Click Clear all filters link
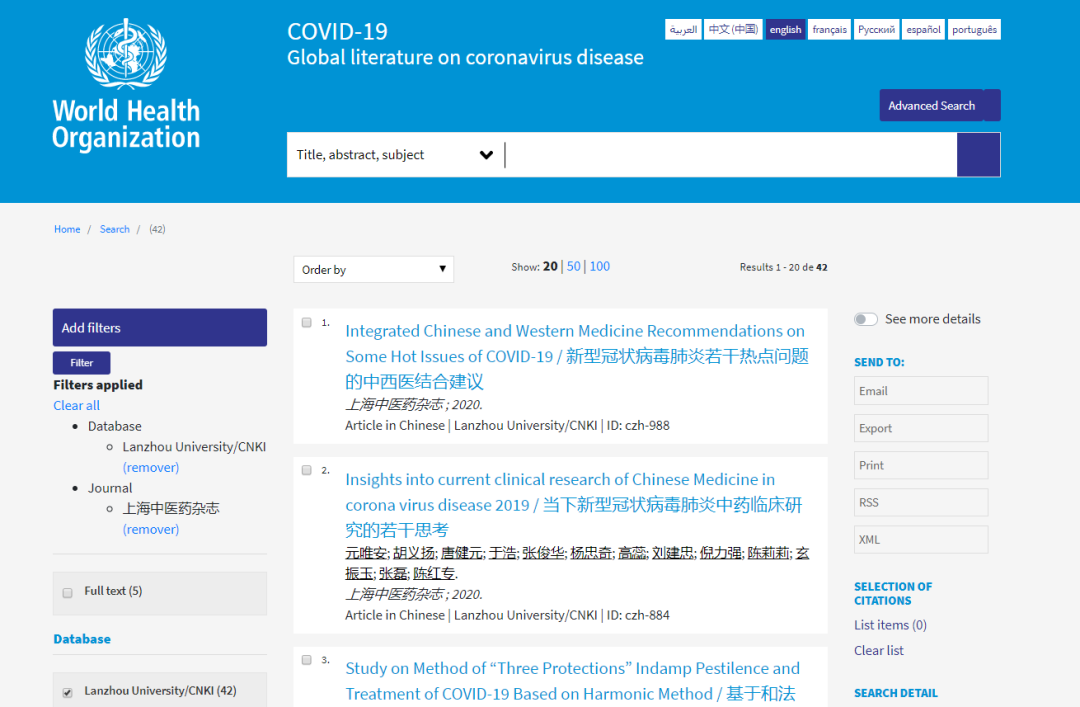The image size is (1080, 707). [x=77, y=405]
